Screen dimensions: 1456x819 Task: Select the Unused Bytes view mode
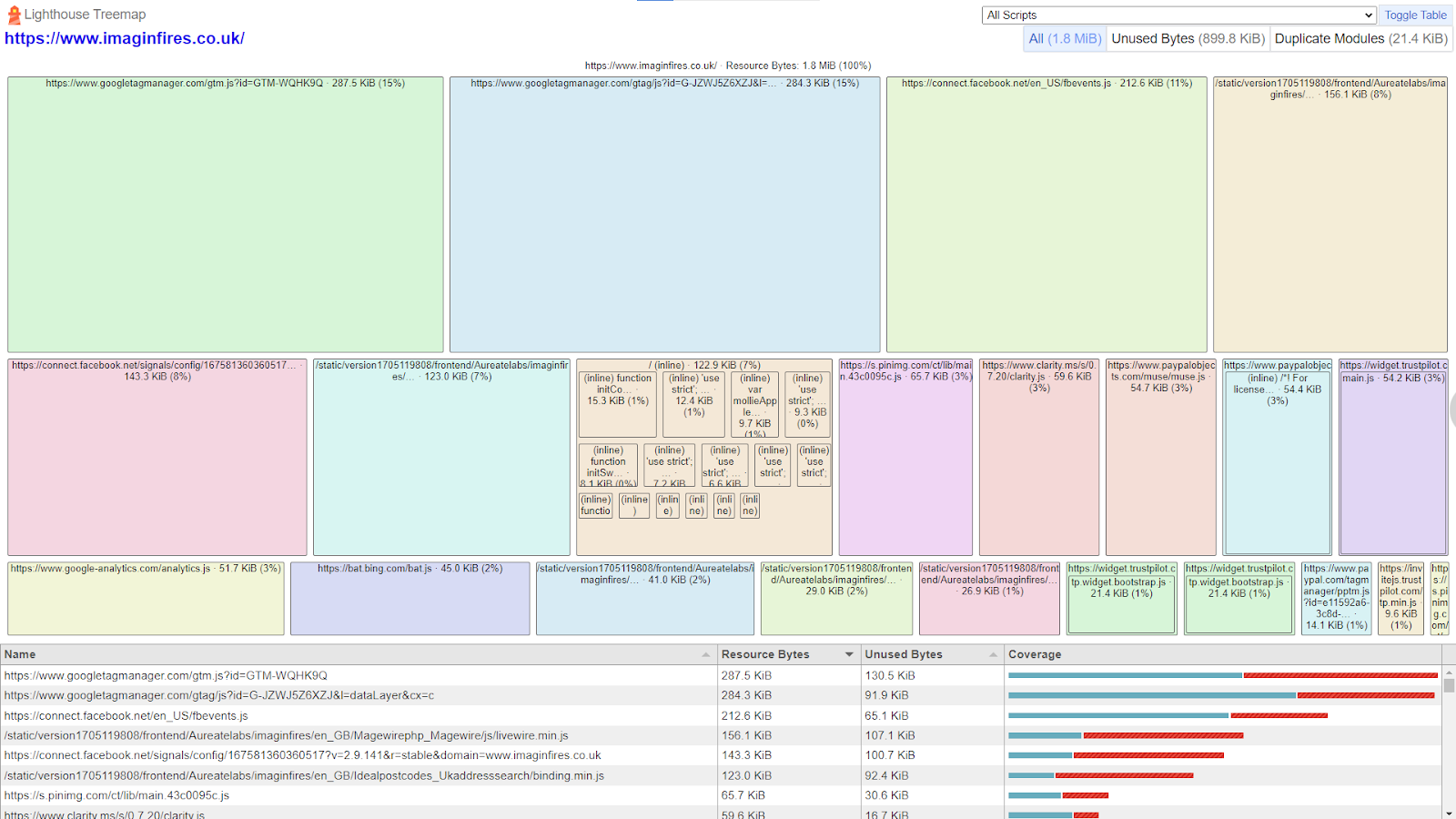click(x=1188, y=38)
